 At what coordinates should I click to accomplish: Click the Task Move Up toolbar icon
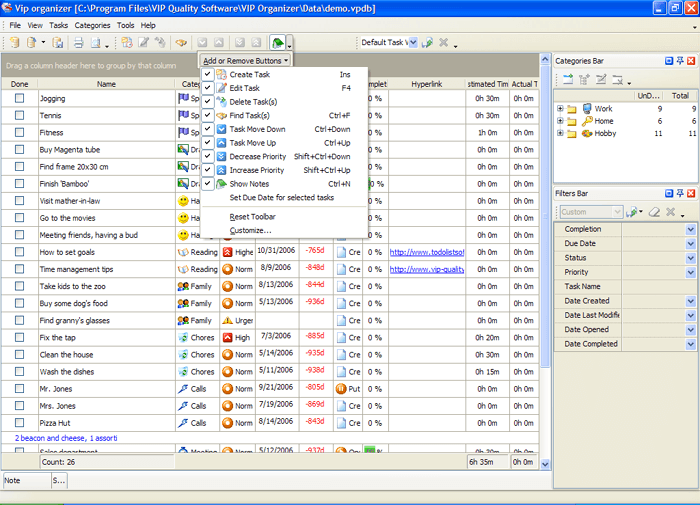tap(219, 43)
